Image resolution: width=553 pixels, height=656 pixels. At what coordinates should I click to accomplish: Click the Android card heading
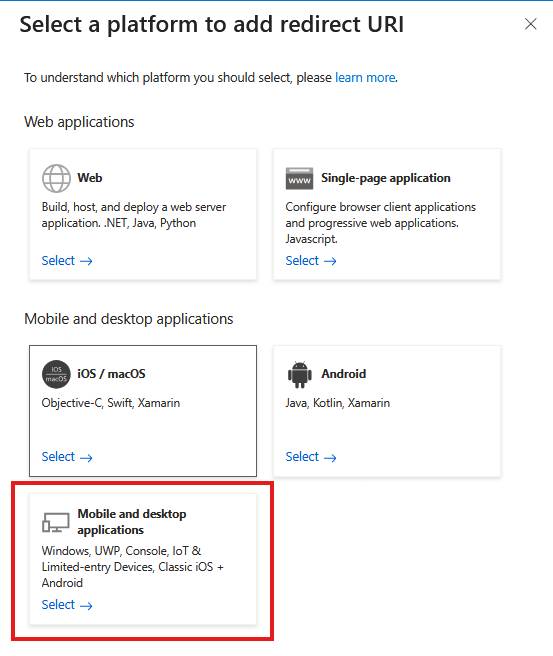click(x=343, y=374)
